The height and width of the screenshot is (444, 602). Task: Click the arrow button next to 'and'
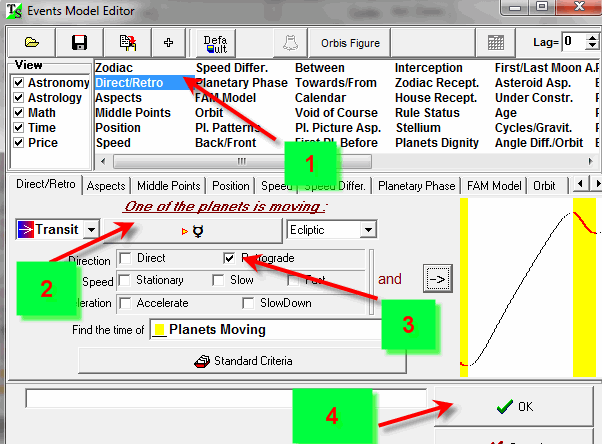click(x=435, y=277)
